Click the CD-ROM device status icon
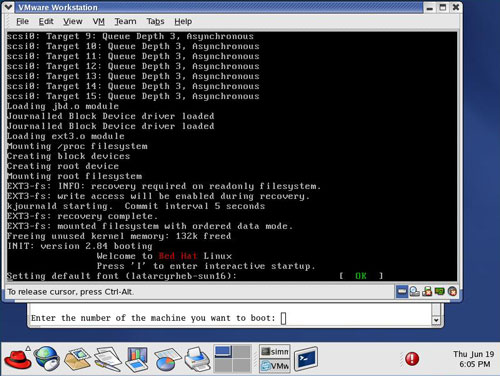 (415, 292)
